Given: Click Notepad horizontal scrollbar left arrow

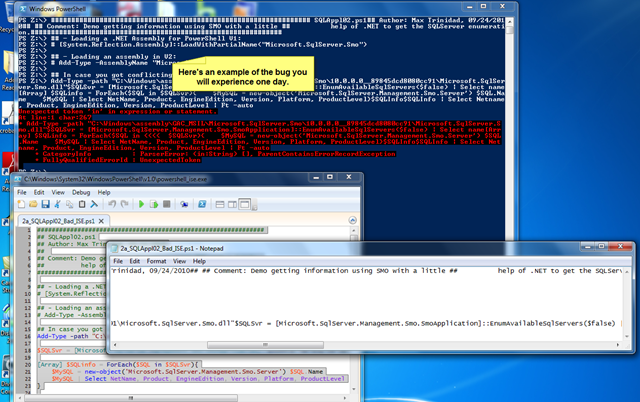Looking at the screenshot, I should 115,345.
